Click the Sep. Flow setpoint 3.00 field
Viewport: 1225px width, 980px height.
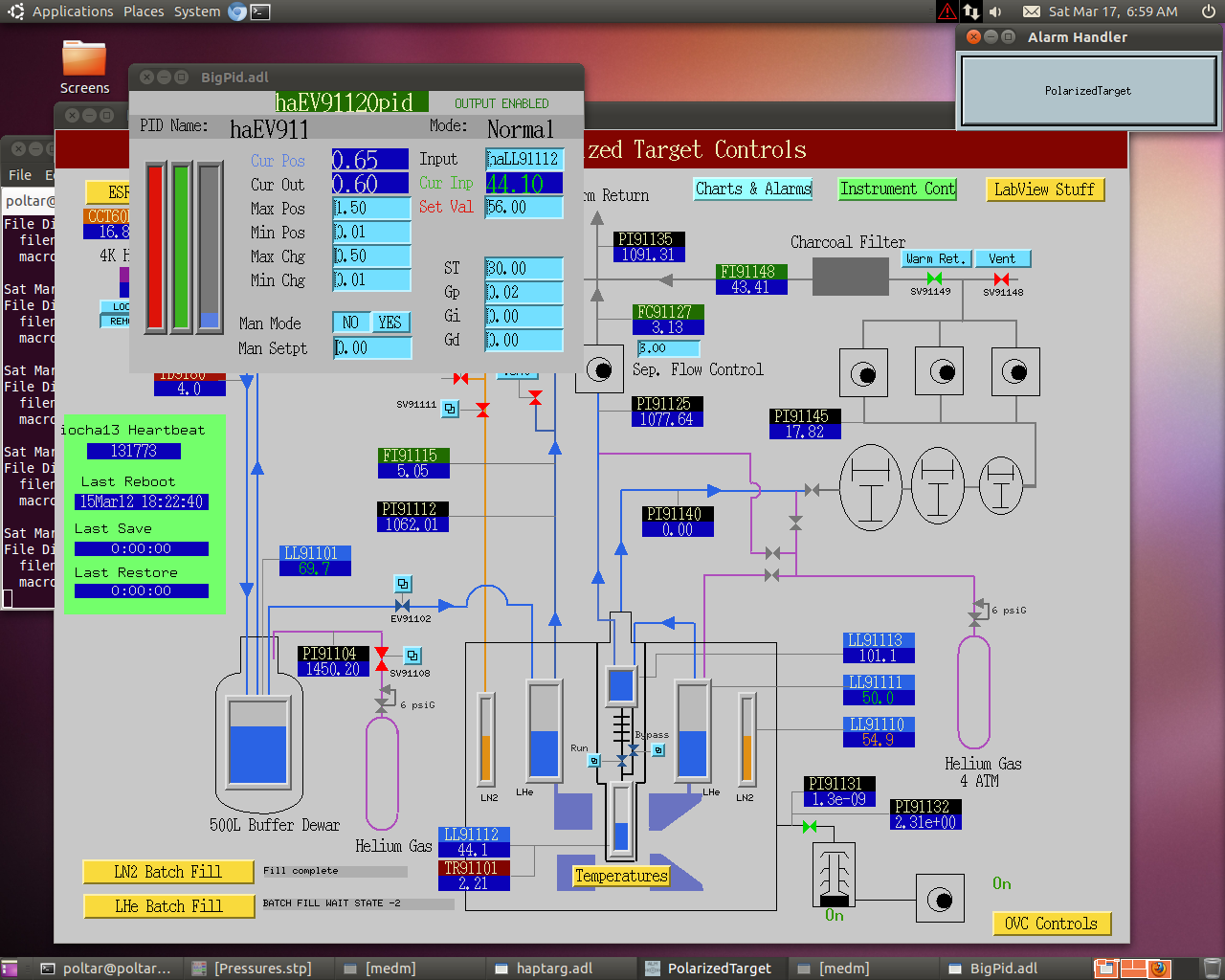669,348
